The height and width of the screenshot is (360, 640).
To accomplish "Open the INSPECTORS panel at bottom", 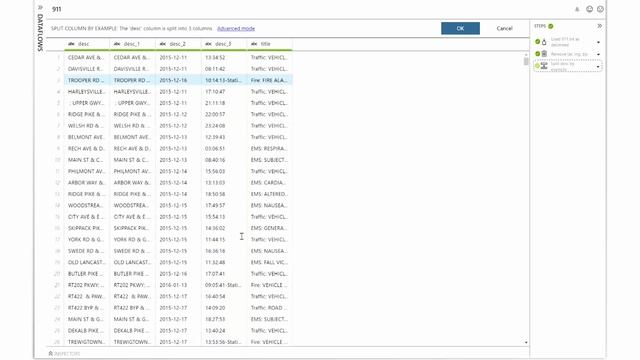I will coord(64,353).
